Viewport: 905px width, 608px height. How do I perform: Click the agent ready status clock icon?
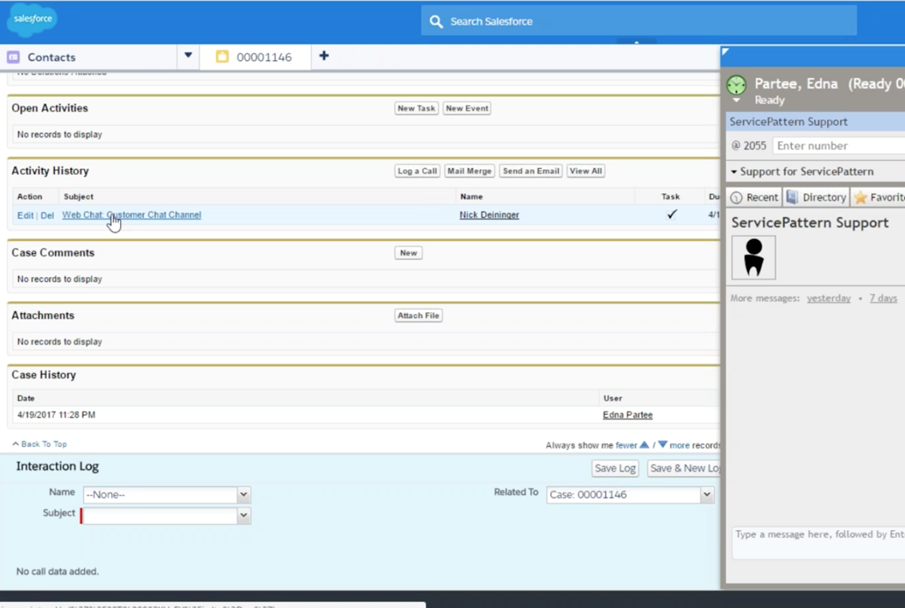click(x=736, y=85)
